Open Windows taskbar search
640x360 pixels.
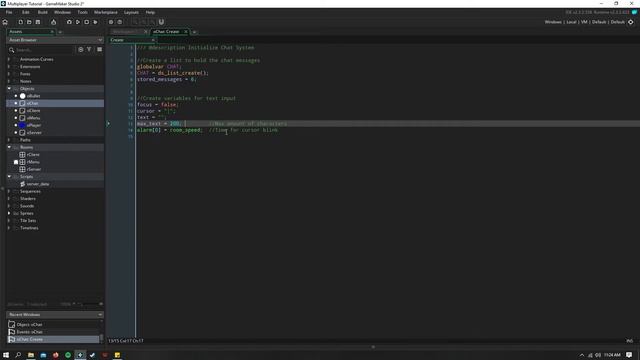pyautogui.click(x=18, y=355)
